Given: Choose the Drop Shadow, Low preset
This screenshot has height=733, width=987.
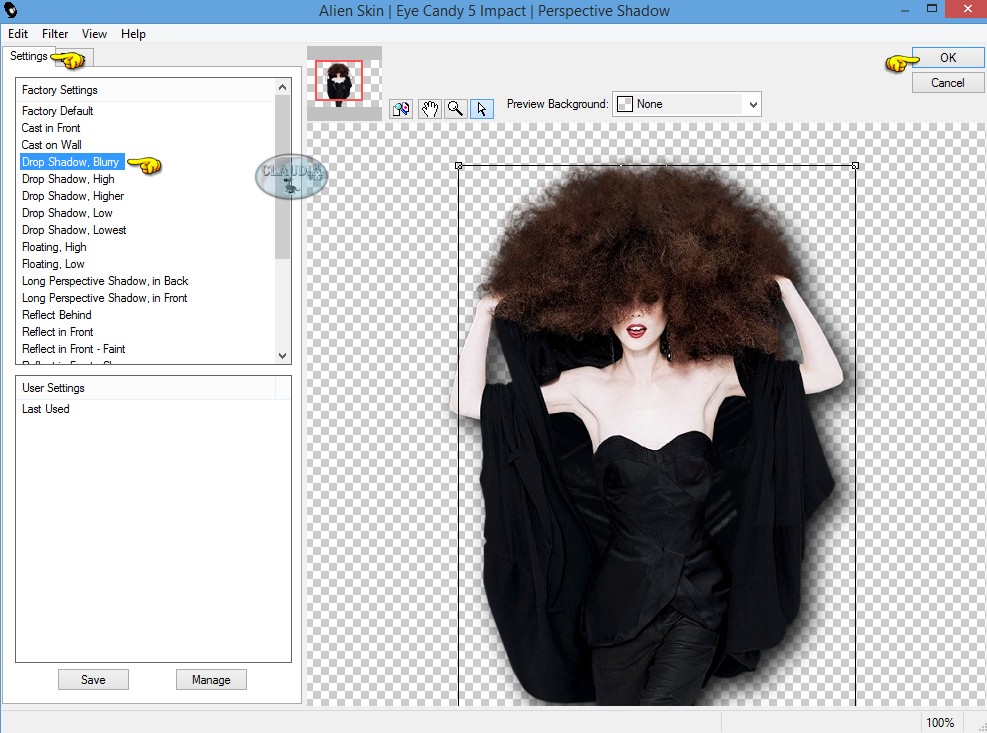Looking at the screenshot, I should (67, 213).
